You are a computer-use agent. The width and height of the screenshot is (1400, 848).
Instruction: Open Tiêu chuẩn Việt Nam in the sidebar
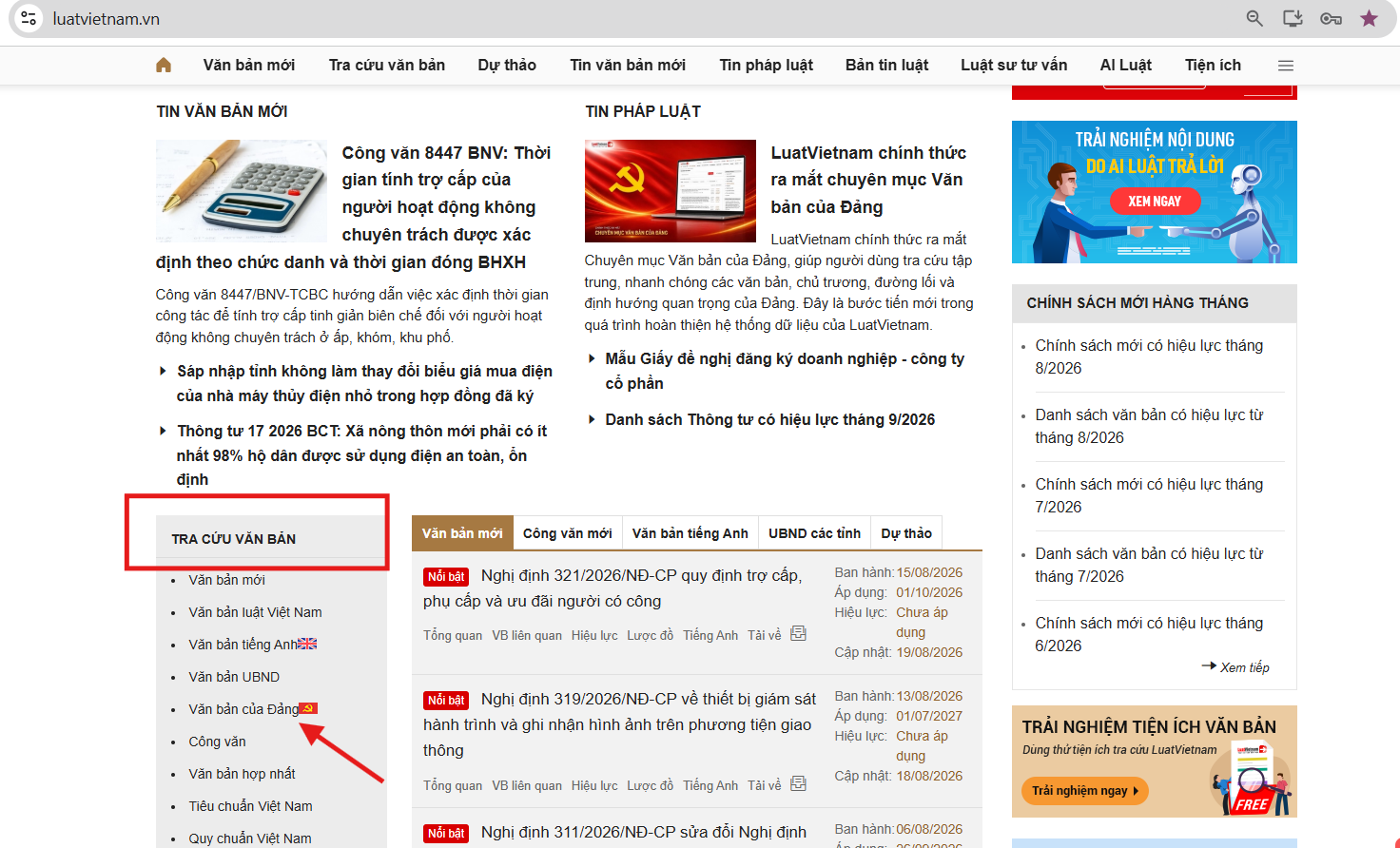click(250, 806)
